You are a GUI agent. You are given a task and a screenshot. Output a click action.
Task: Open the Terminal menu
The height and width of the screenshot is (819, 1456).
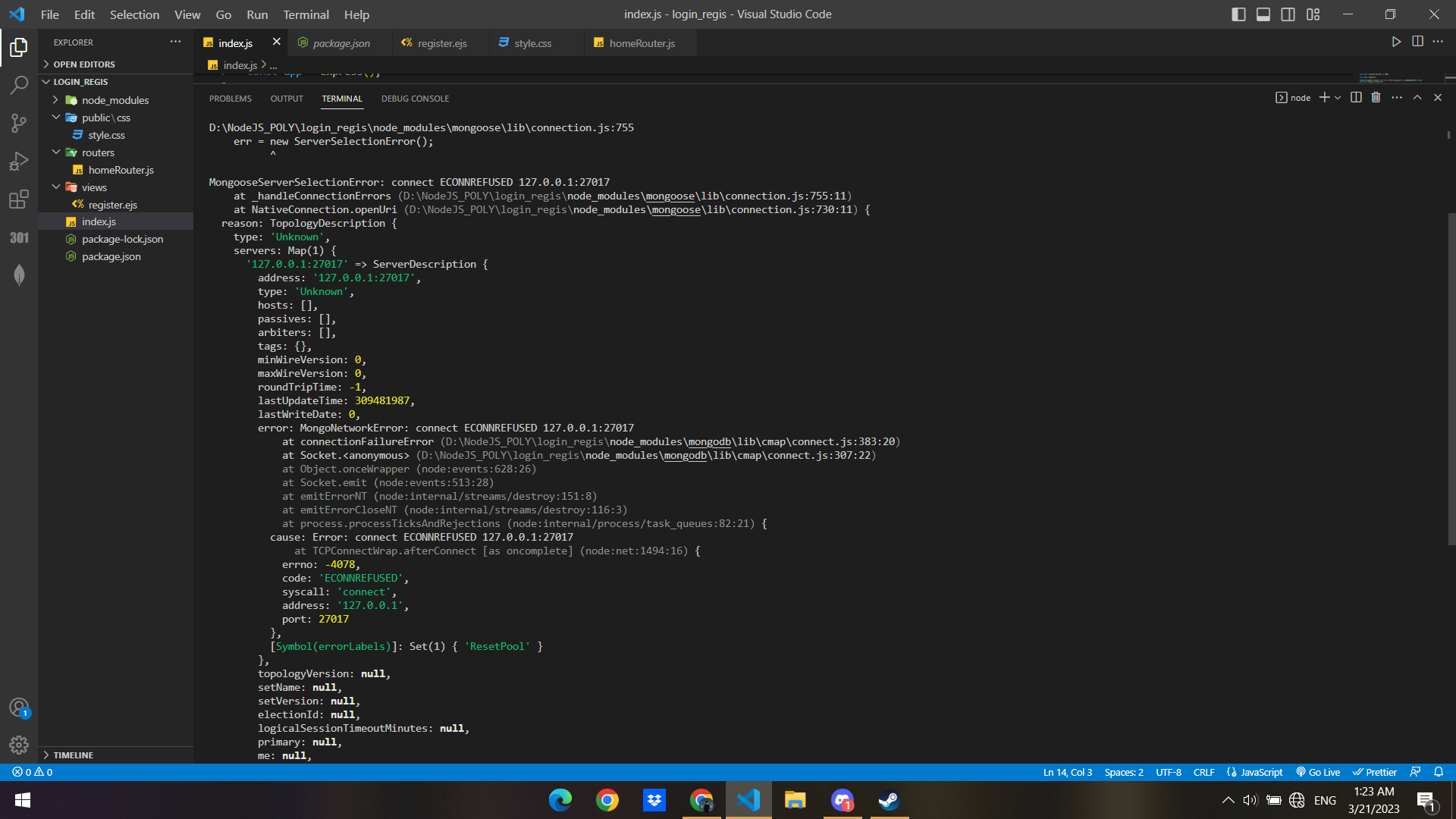pos(306,14)
